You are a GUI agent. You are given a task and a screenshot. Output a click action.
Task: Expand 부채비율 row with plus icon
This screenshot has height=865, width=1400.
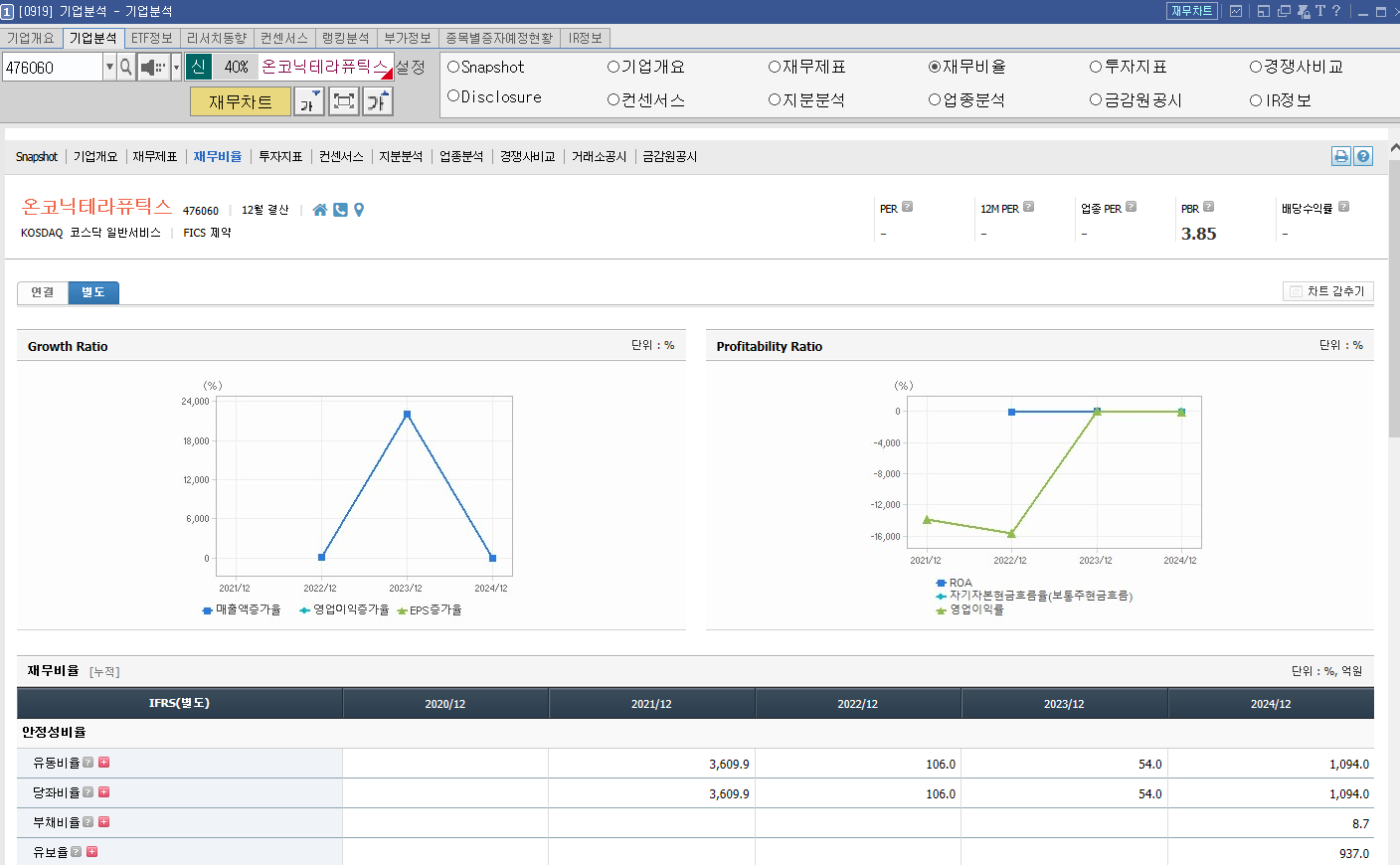click(x=103, y=822)
